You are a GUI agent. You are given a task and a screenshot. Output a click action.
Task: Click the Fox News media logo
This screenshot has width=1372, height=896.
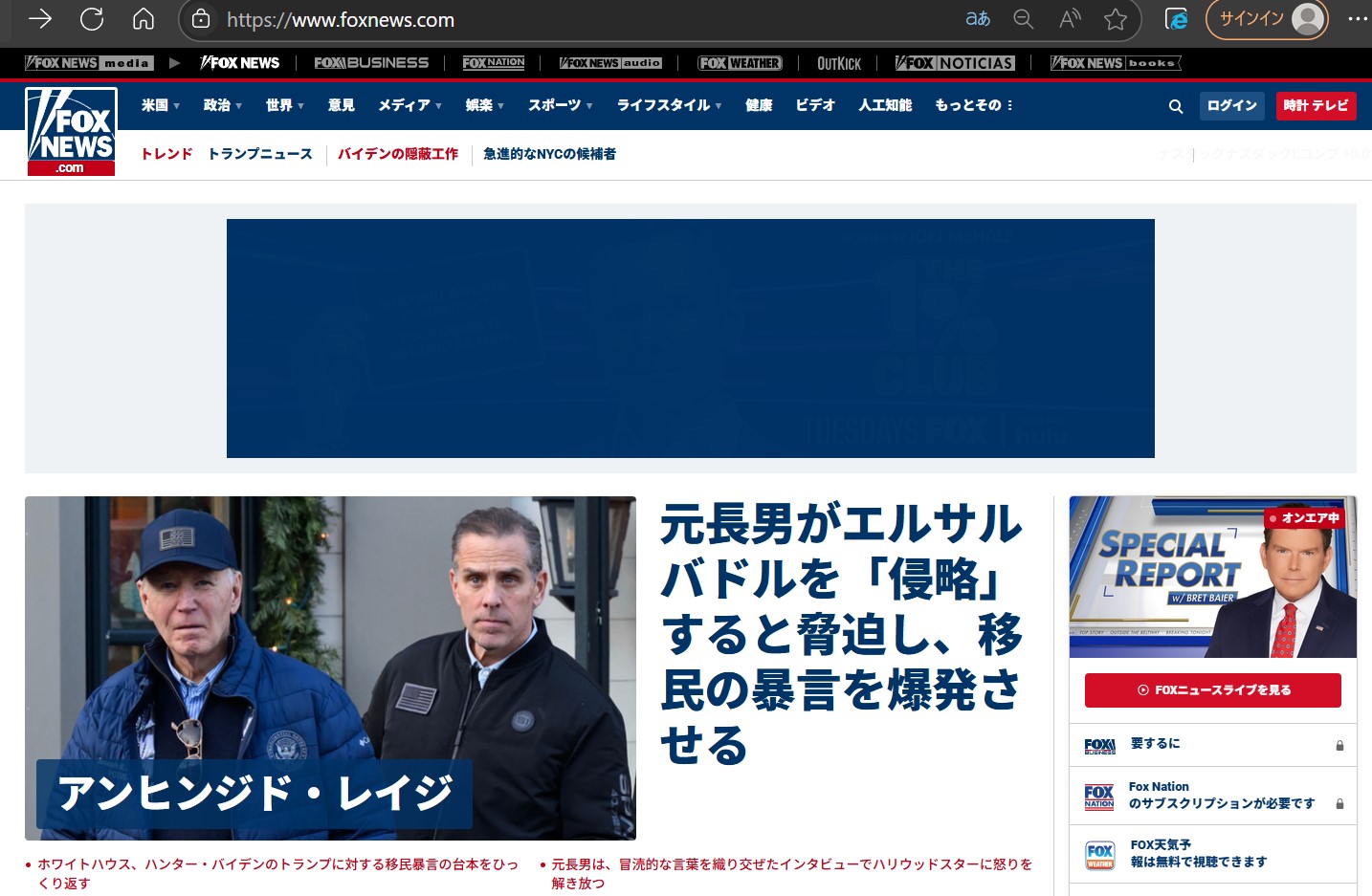[x=89, y=63]
